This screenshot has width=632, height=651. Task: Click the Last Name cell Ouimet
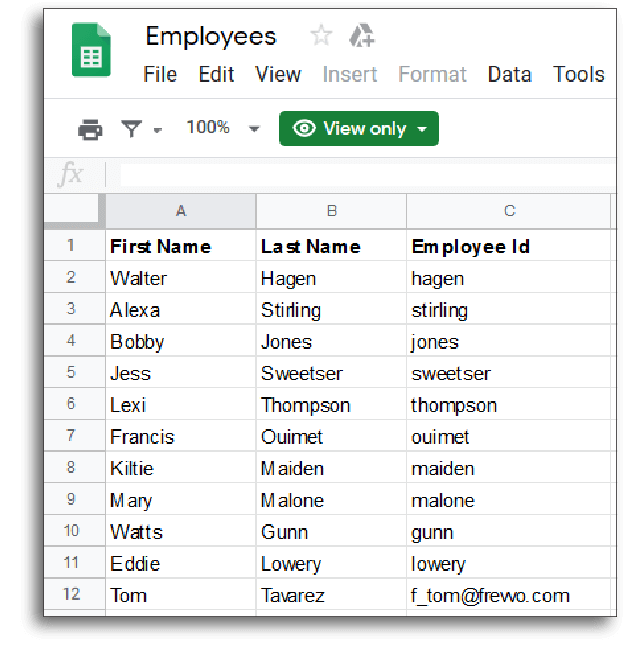[331, 436]
